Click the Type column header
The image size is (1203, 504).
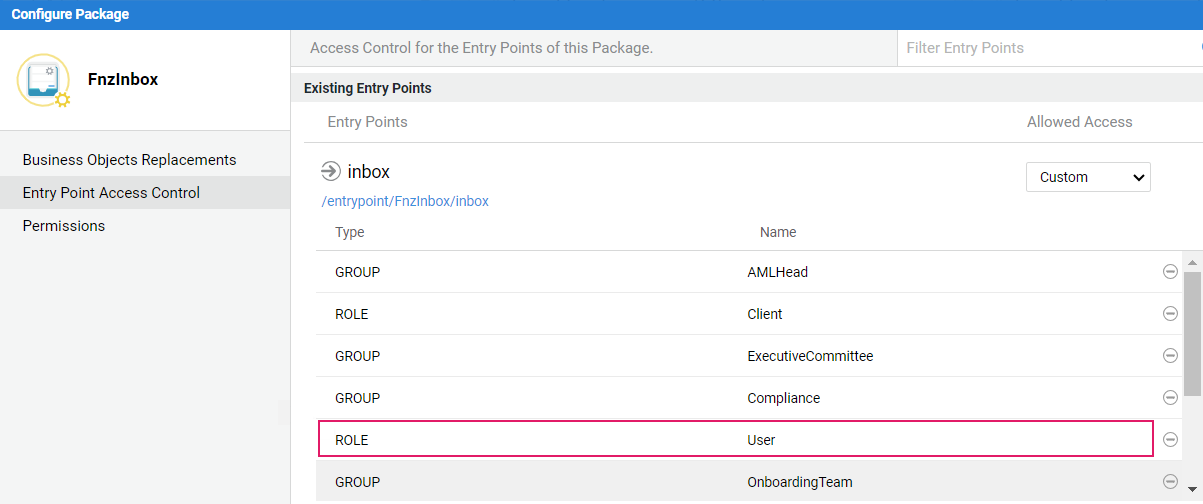click(350, 232)
